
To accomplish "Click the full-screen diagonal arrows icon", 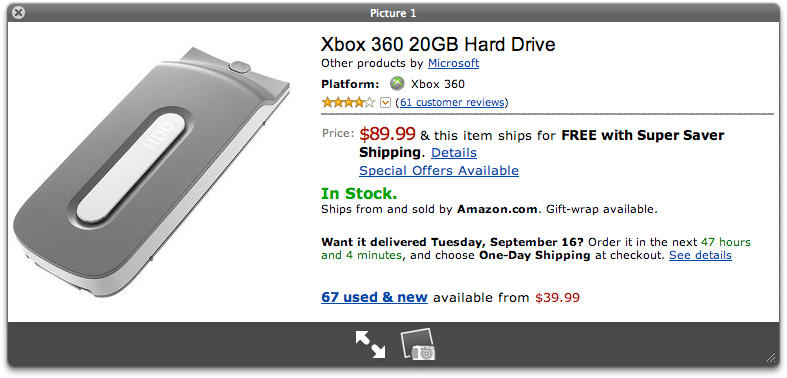I will (370, 344).
